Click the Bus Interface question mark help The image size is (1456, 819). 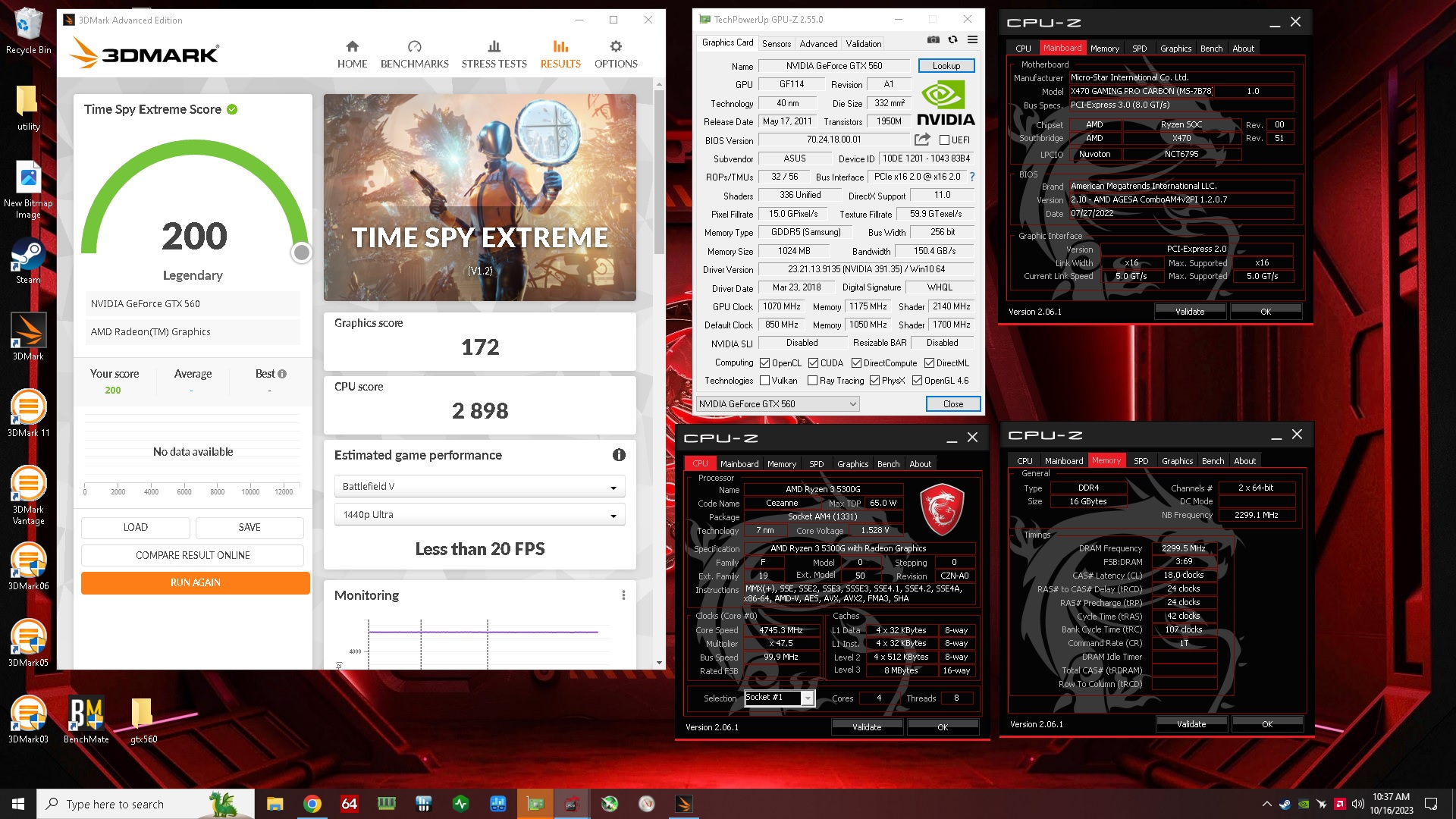972,177
